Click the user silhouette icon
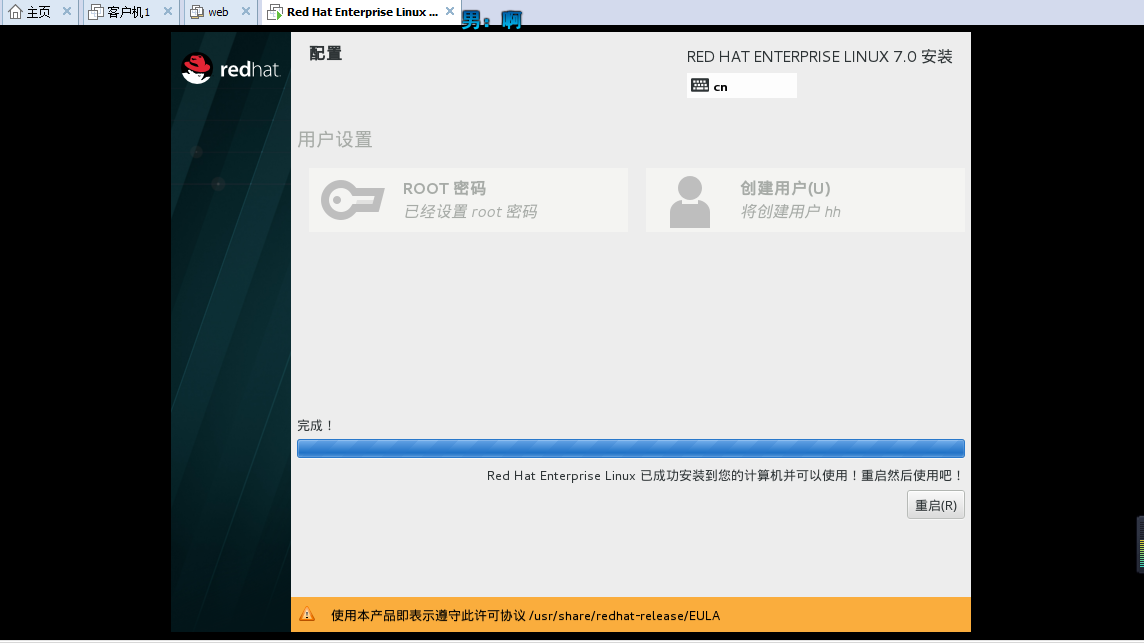 (x=689, y=202)
